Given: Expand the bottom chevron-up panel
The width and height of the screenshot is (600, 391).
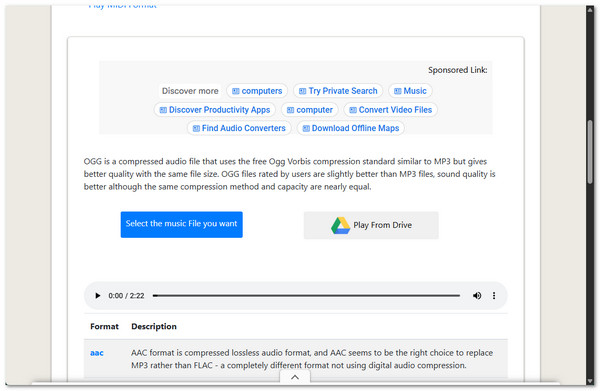Looking at the screenshot, I should [295, 377].
